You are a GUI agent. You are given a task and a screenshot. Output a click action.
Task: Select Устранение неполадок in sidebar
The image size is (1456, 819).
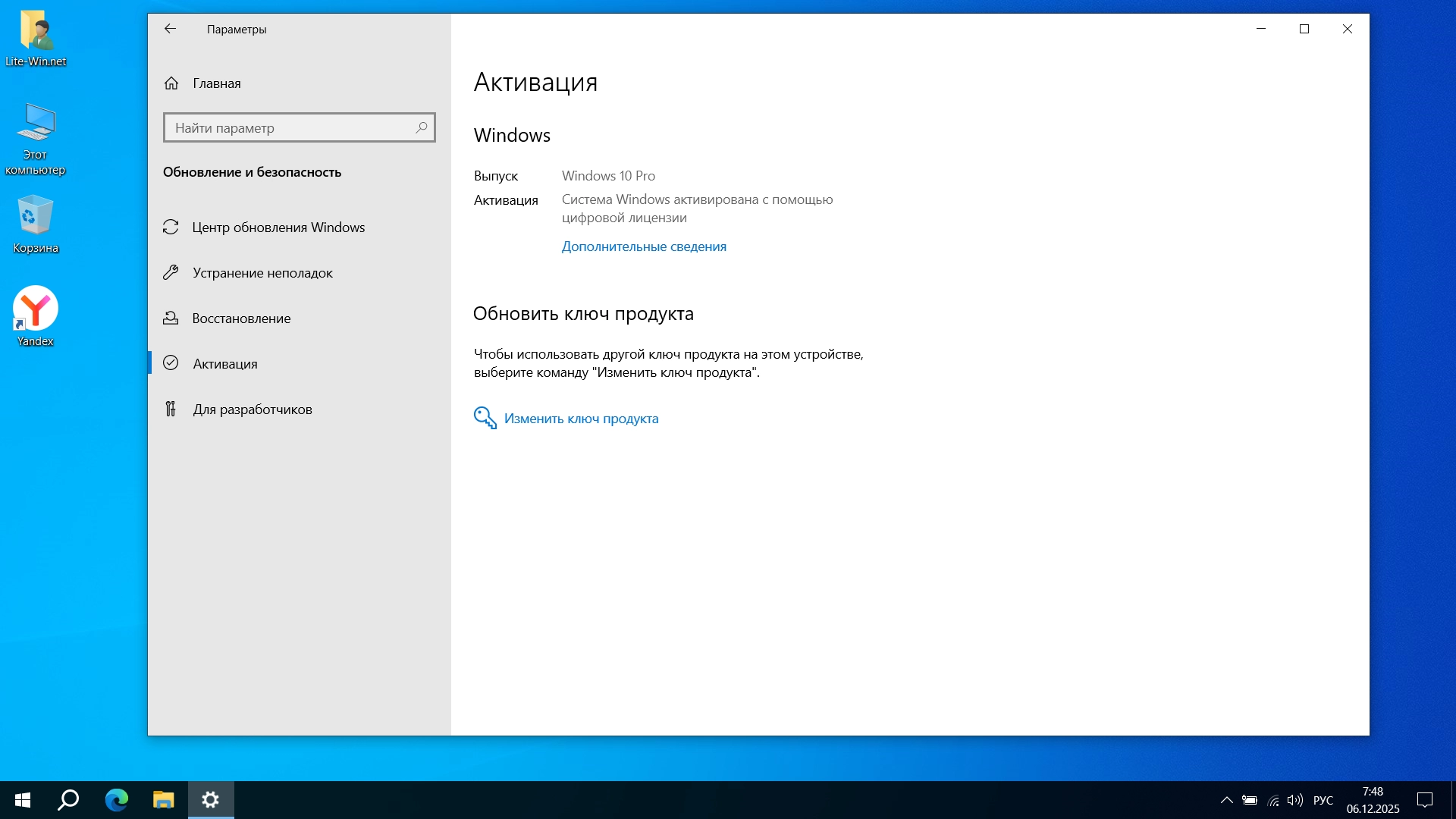click(x=262, y=273)
